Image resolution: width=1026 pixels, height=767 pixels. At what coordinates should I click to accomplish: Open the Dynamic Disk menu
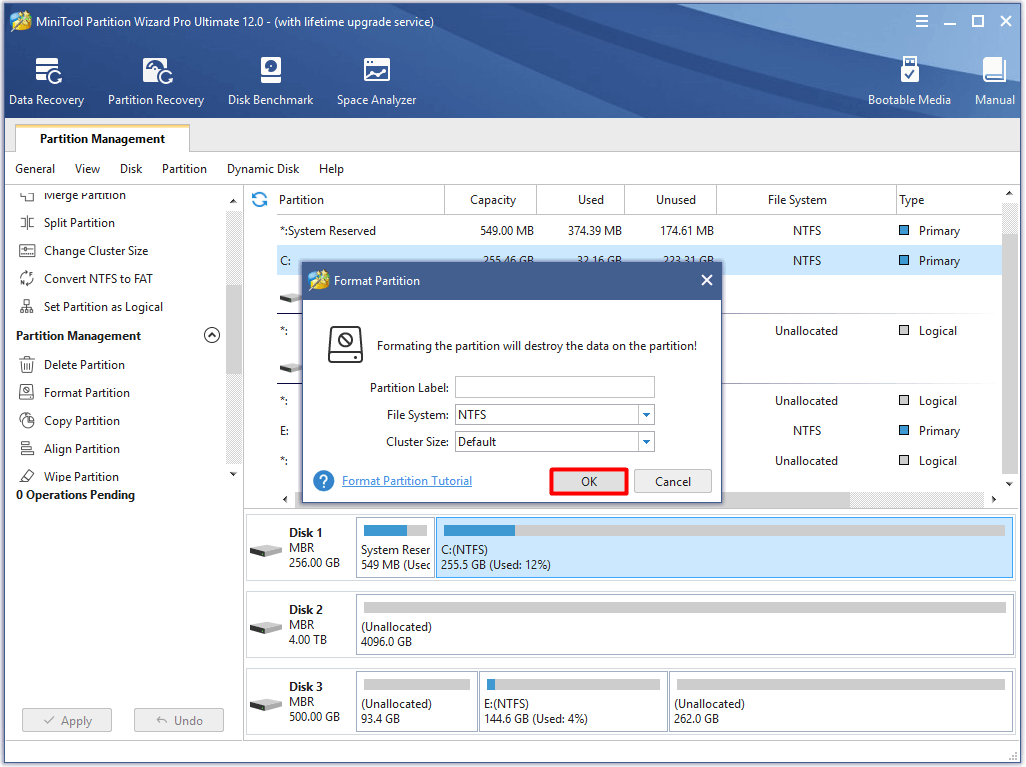(x=262, y=169)
